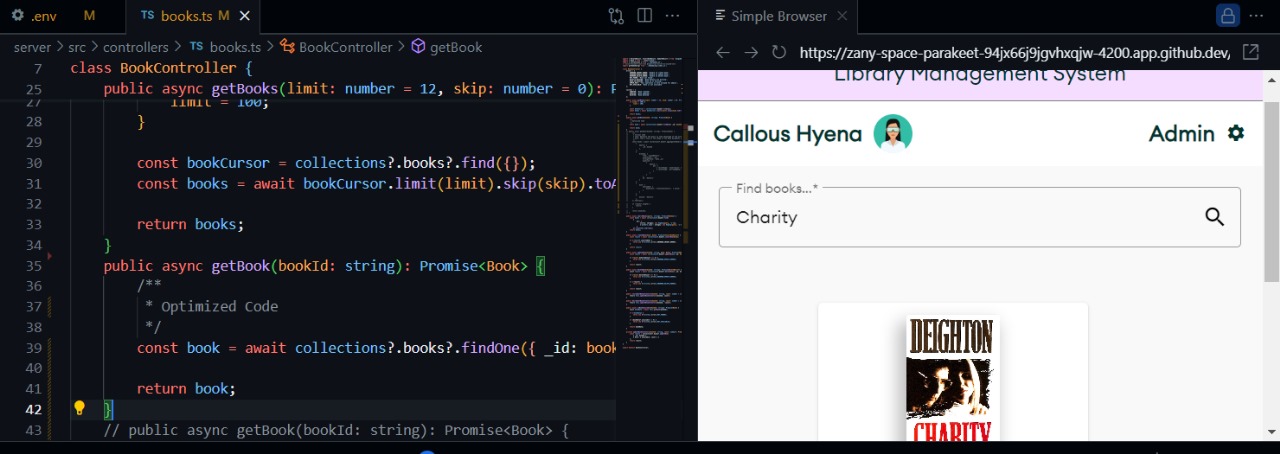1280x454 pixels.
Task: Click the Admin link
Action: 1181,133
